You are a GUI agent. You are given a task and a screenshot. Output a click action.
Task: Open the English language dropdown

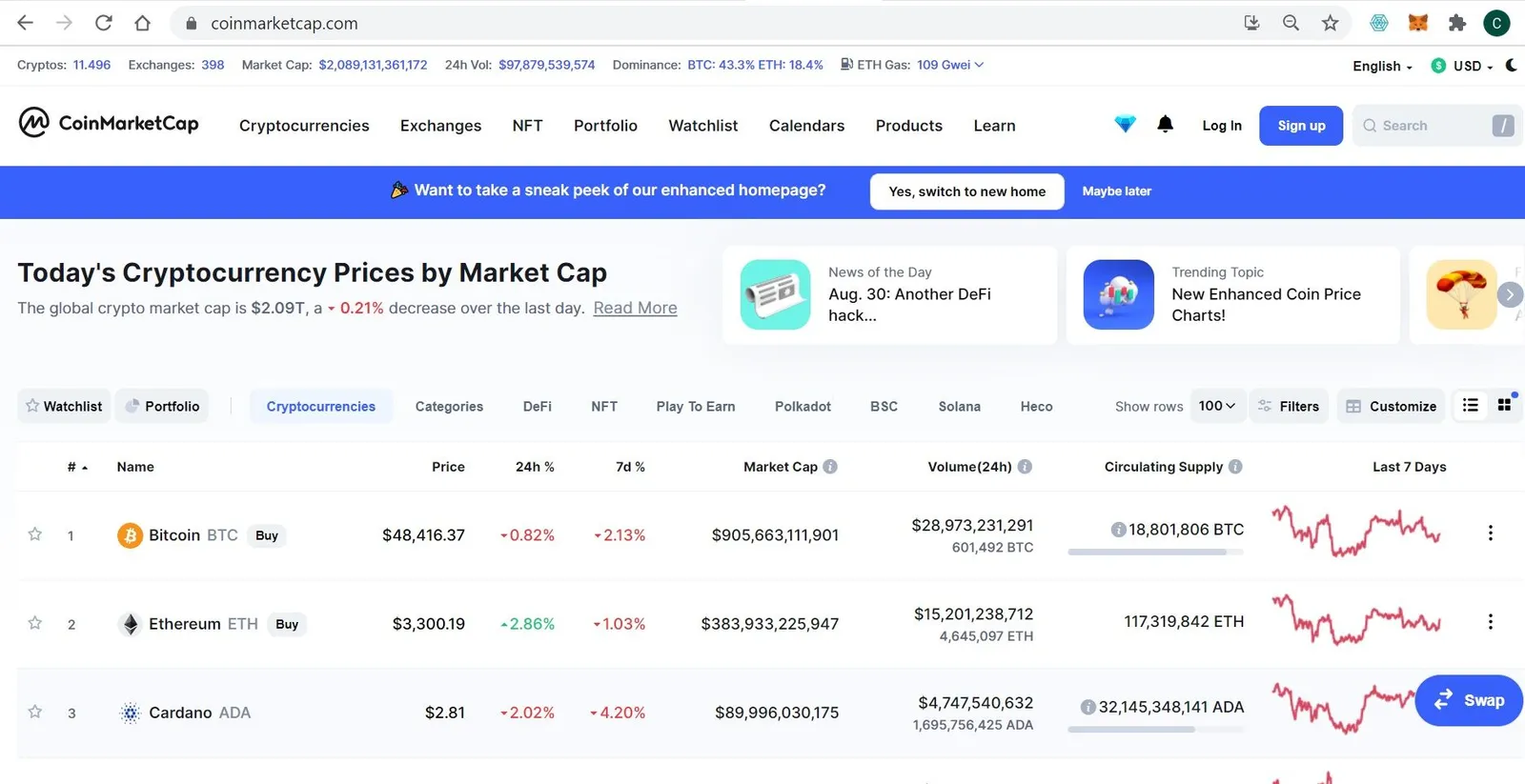(x=1382, y=66)
